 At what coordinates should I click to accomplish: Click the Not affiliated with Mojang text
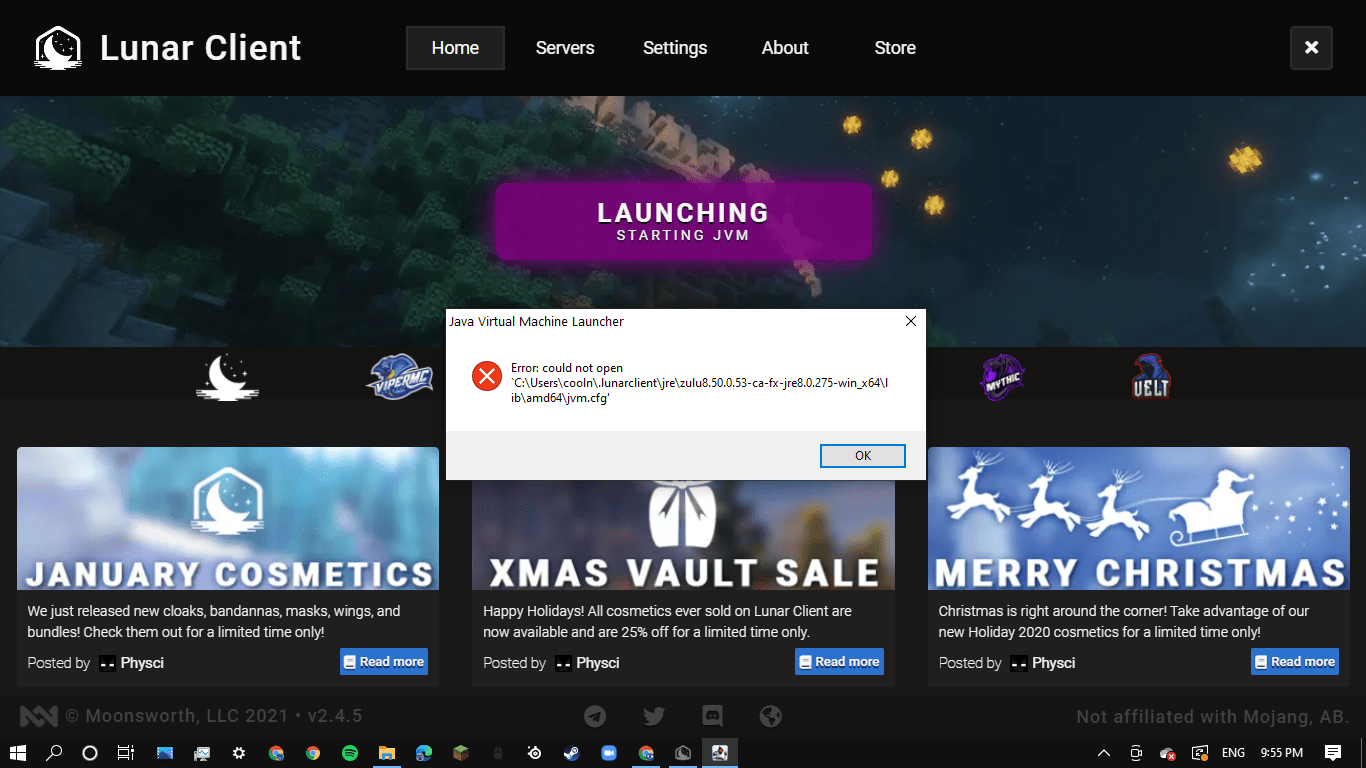point(1212,716)
